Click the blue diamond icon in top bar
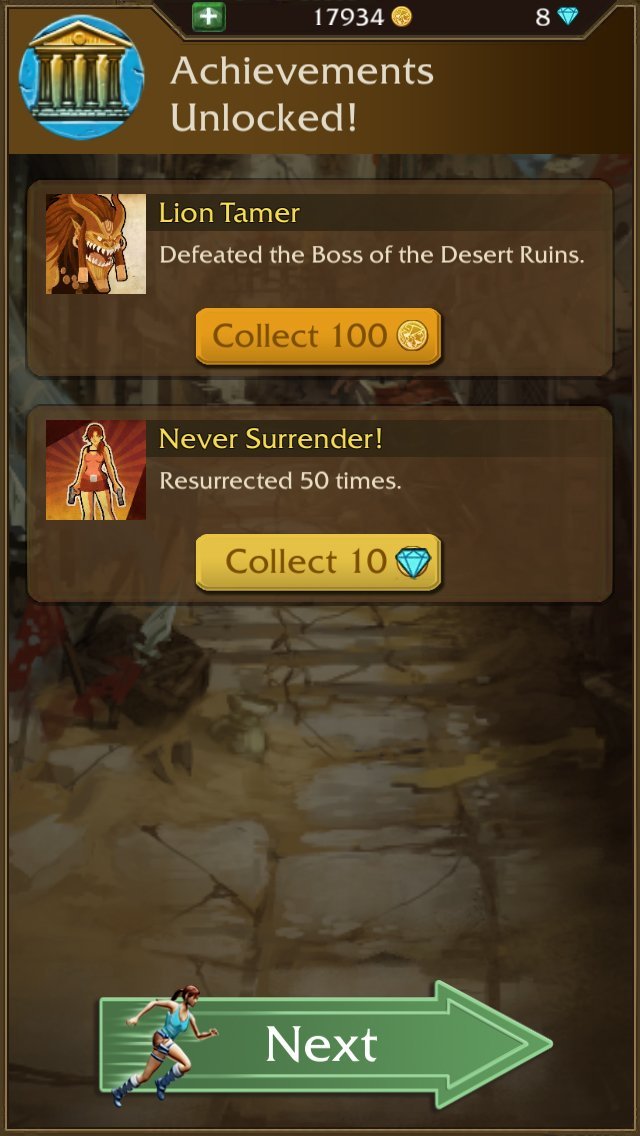The image size is (640, 1136). tap(568, 17)
